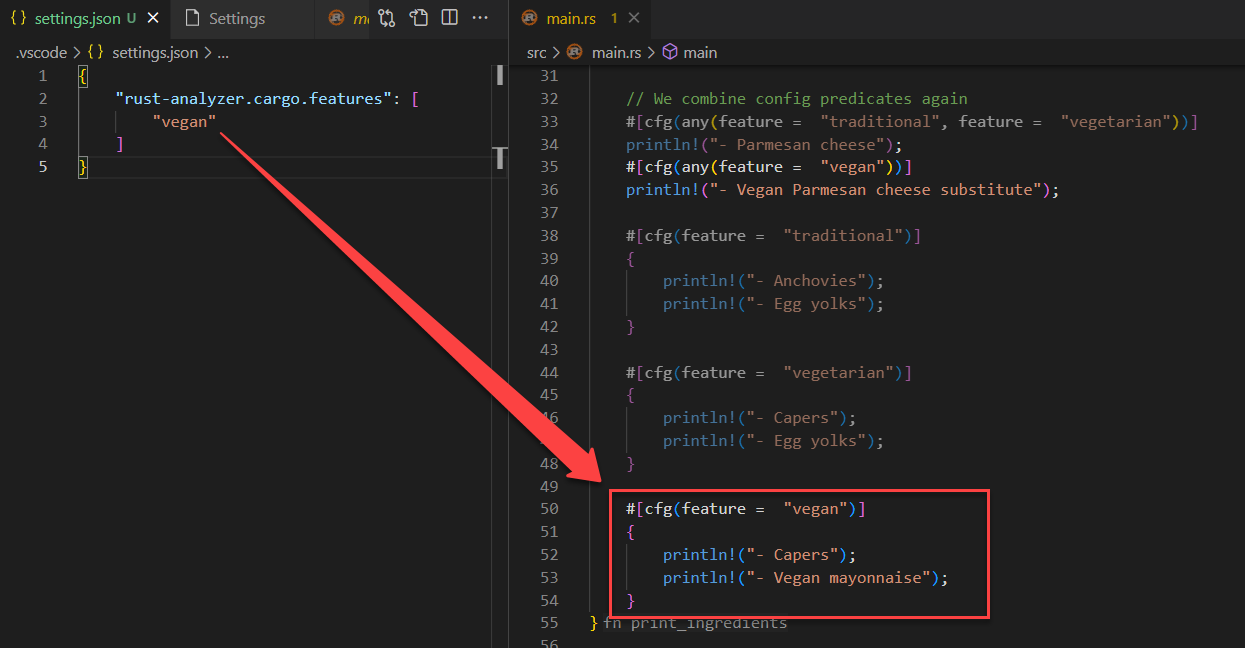This screenshot has width=1245, height=648.
Task: Open the More Actions ellipsis menu
Action: [x=480, y=18]
